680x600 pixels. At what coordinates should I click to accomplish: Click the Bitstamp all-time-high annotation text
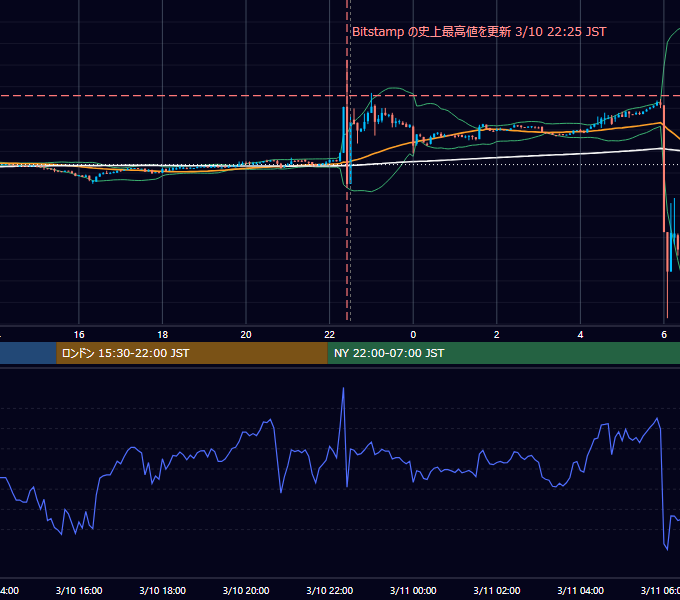click(x=479, y=32)
